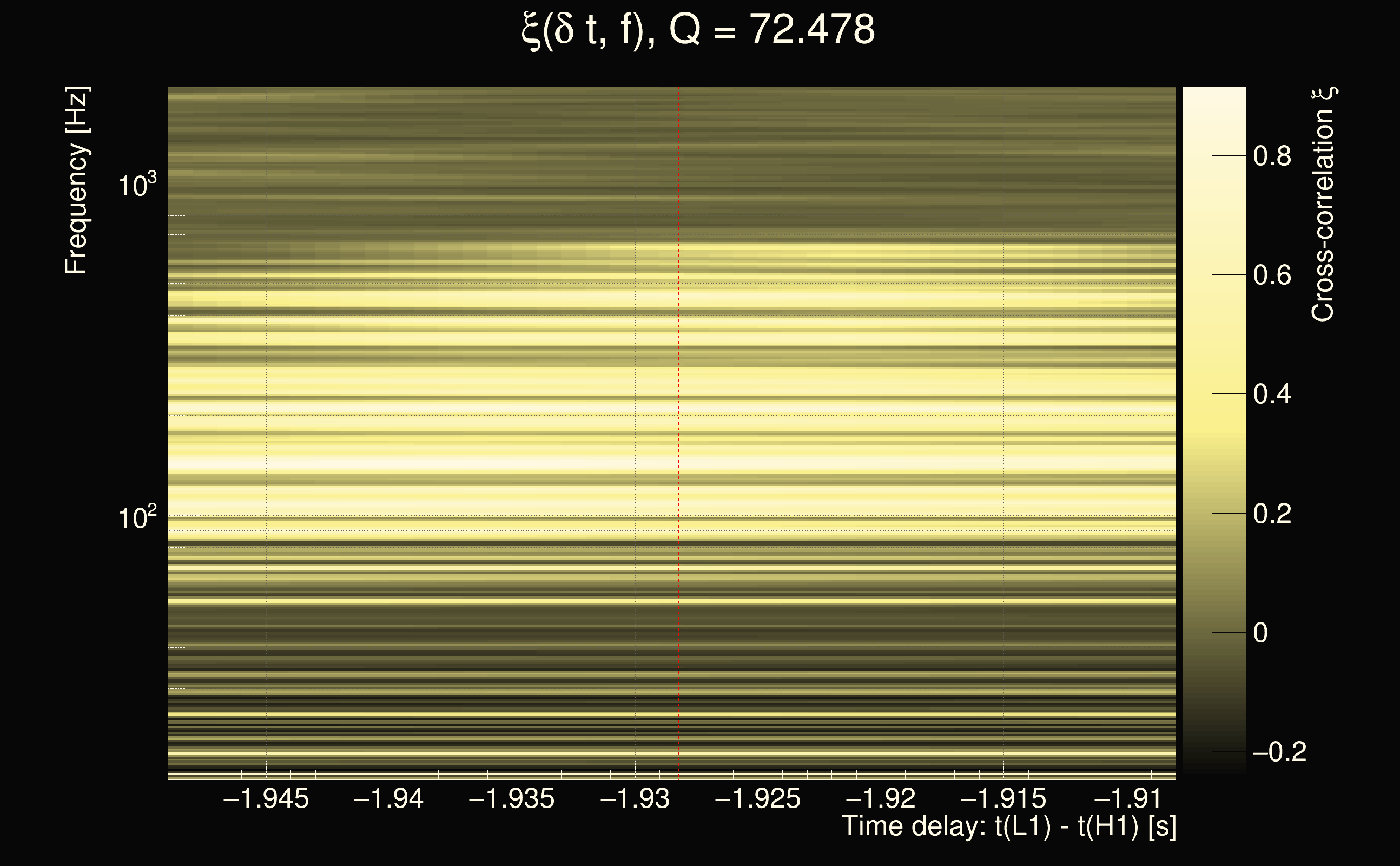This screenshot has width=1400, height=866.
Task: Click the 0.2 colorbar tick label
Action: pyautogui.click(x=1272, y=513)
